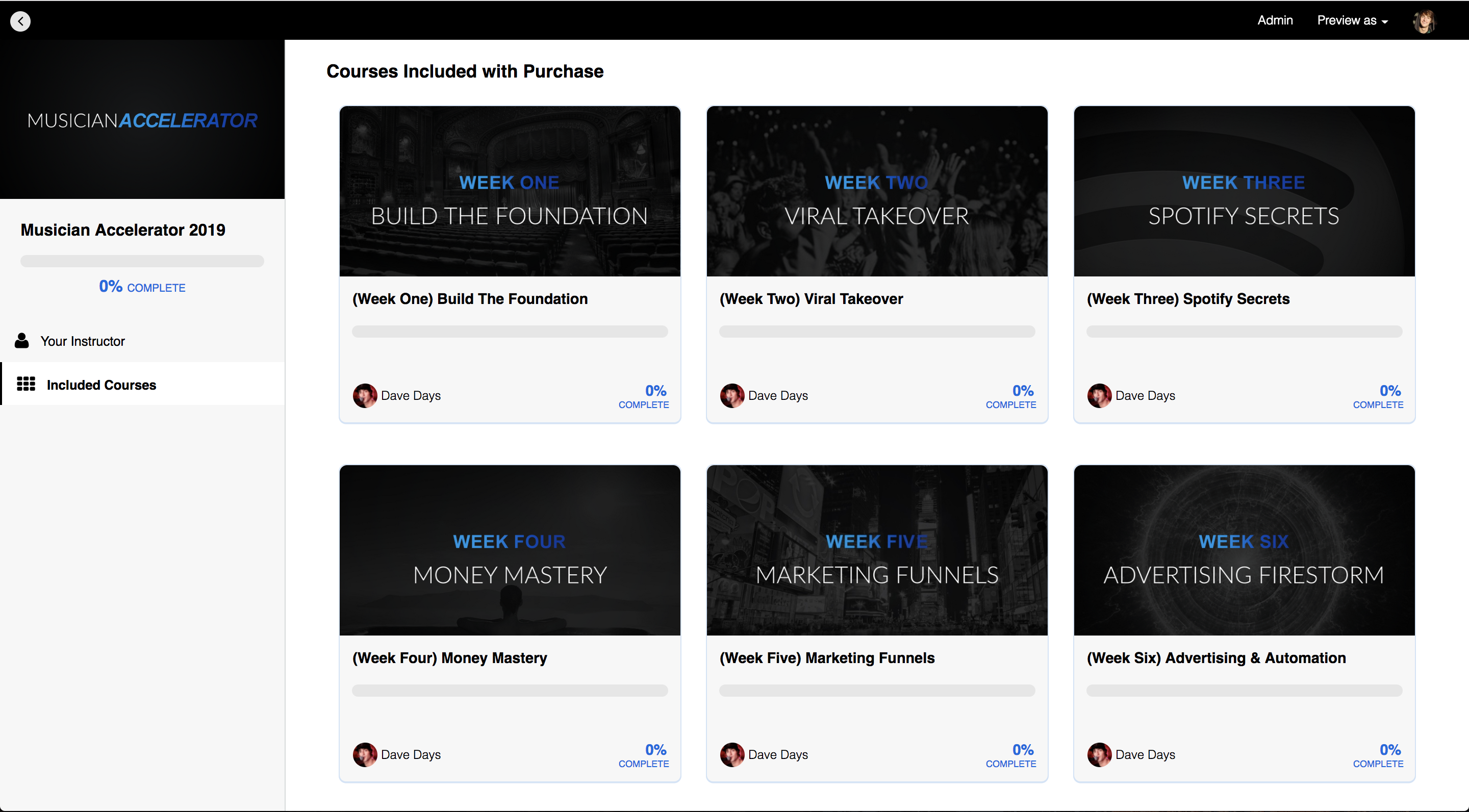The image size is (1469, 812).
Task: Click (Week Four) Money Mastery title
Action: pos(449,658)
